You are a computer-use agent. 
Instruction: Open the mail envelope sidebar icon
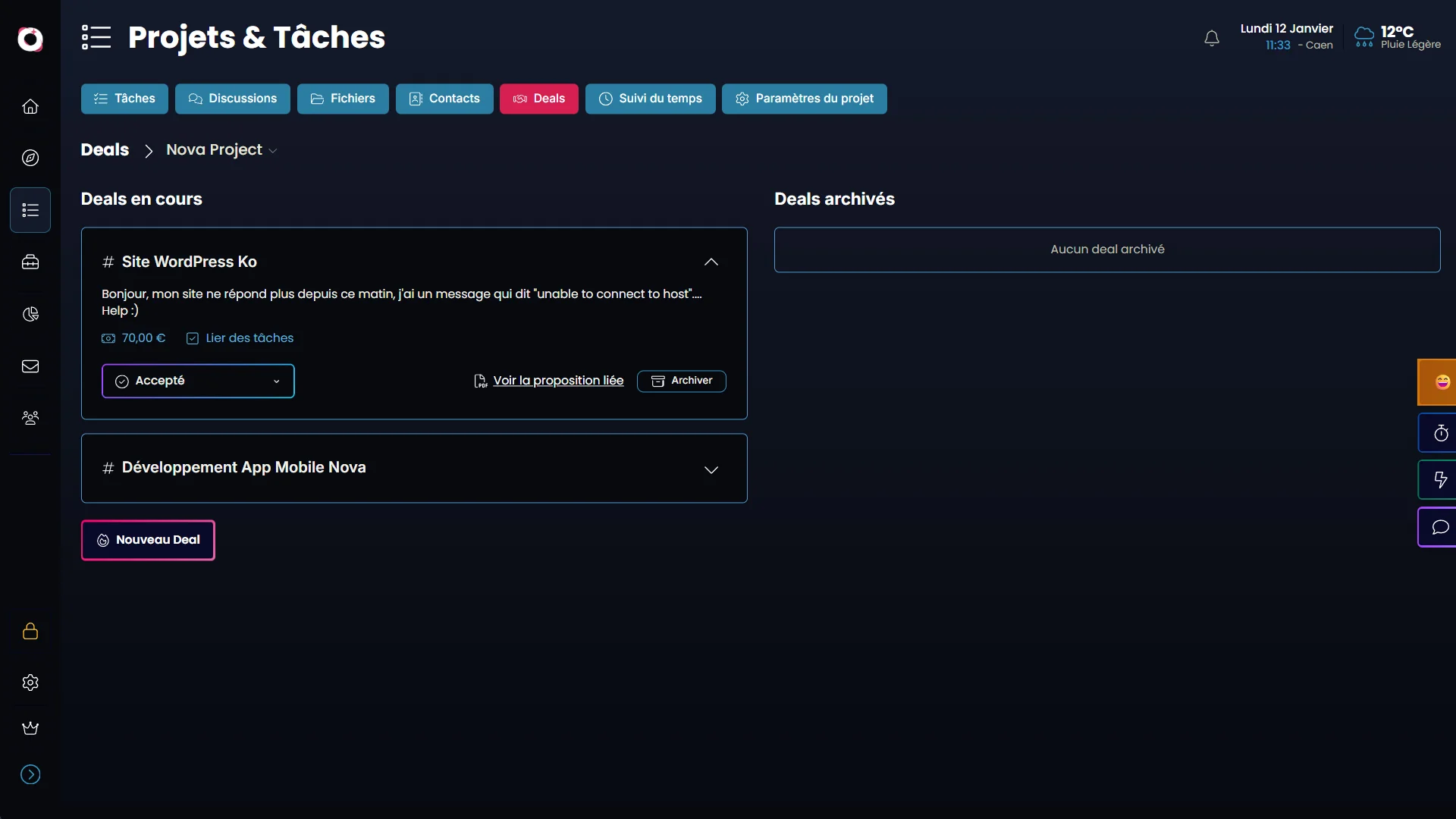pyautogui.click(x=30, y=366)
